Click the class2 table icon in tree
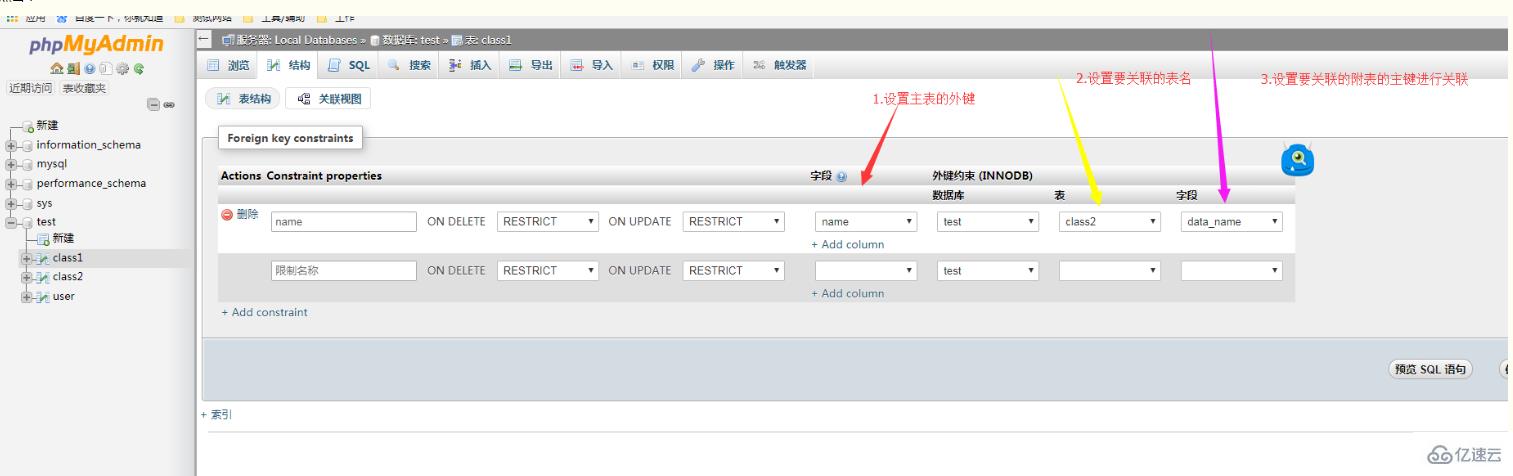 pos(42,277)
